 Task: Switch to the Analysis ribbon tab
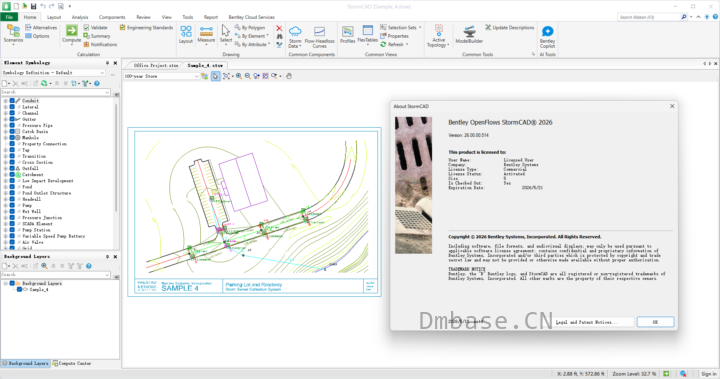tap(79, 17)
